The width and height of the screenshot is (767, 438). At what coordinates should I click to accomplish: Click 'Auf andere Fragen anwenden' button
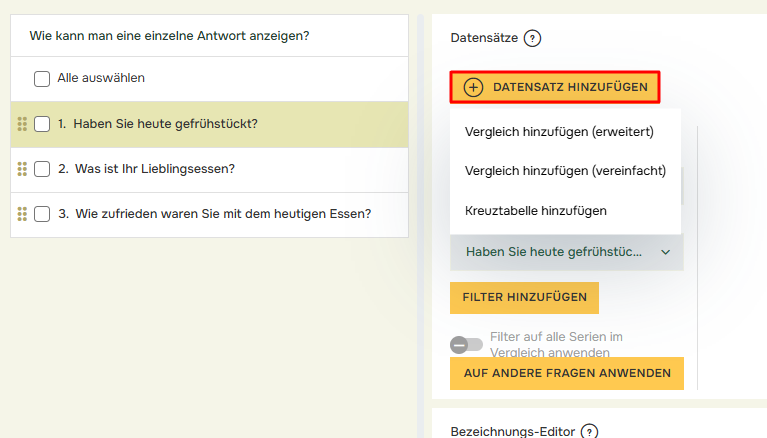(566, 373)
